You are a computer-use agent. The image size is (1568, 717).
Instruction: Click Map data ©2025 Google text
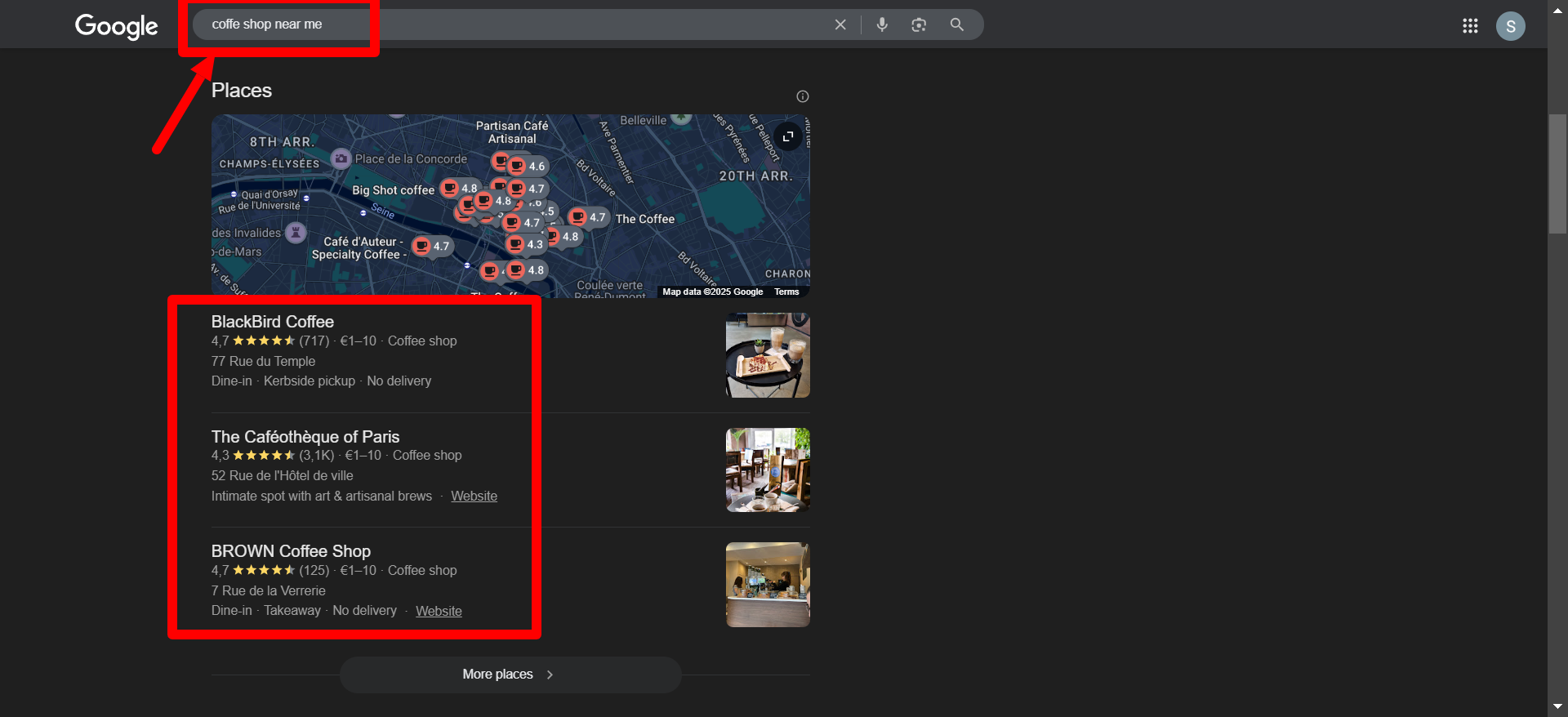713,292
